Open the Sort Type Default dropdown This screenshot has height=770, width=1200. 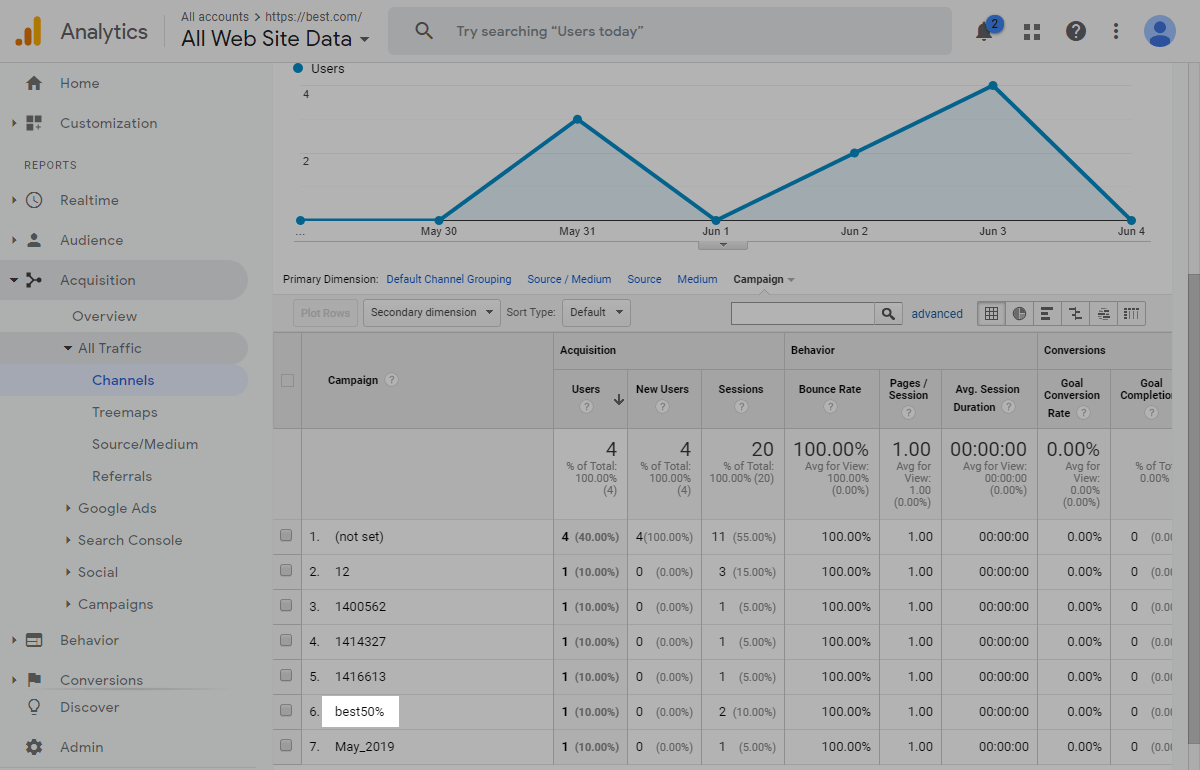(x=596, y=312)
